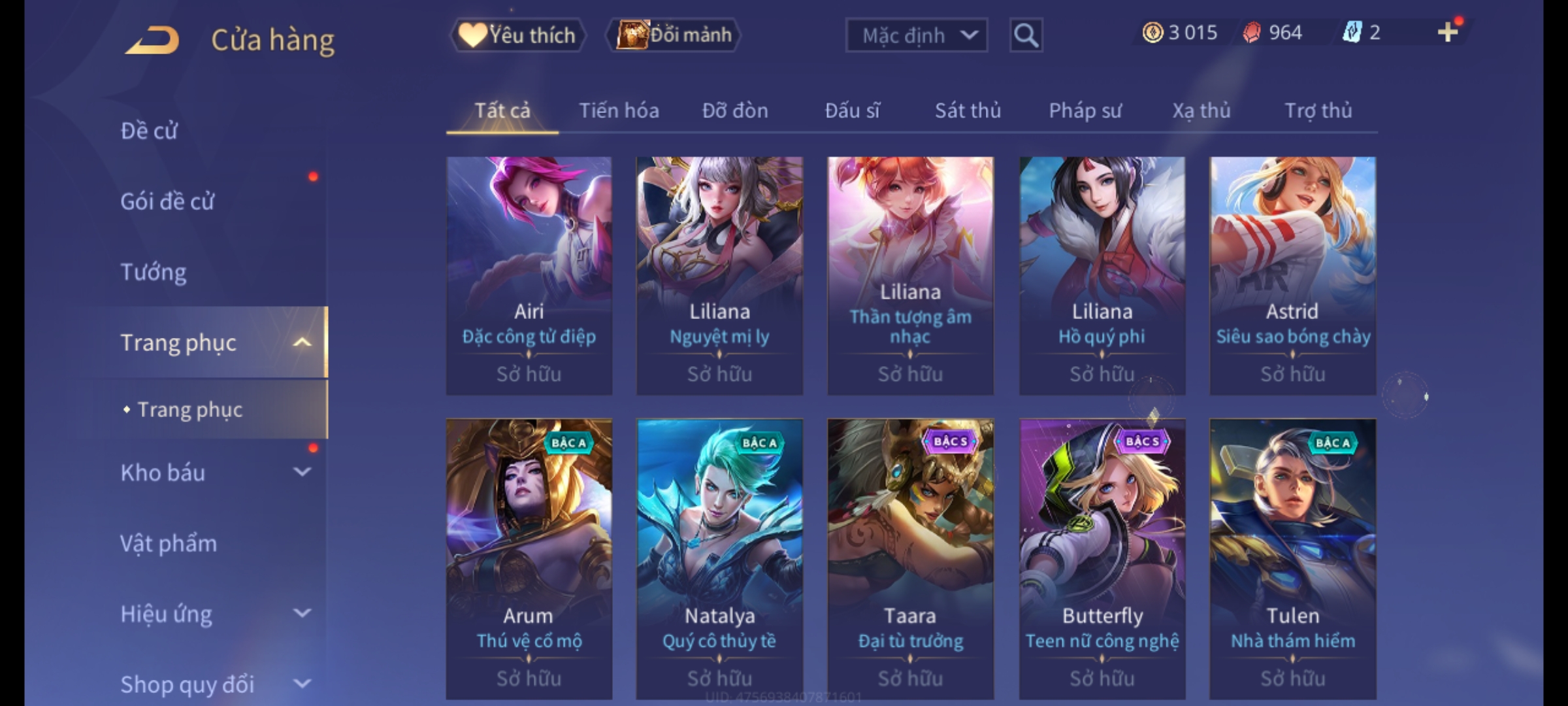This screenshot has width=1568, height=706.
Task: Tap the golden back arrow icon
Action: [x=152, y=40]
